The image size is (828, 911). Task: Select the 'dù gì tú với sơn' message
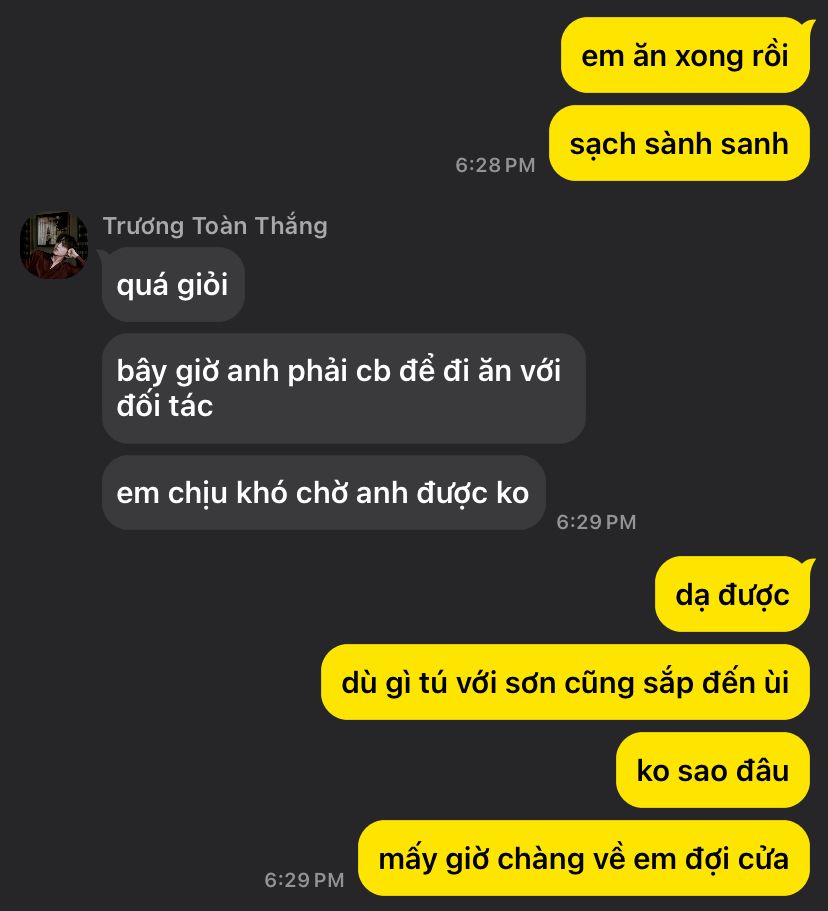[565, 682]
